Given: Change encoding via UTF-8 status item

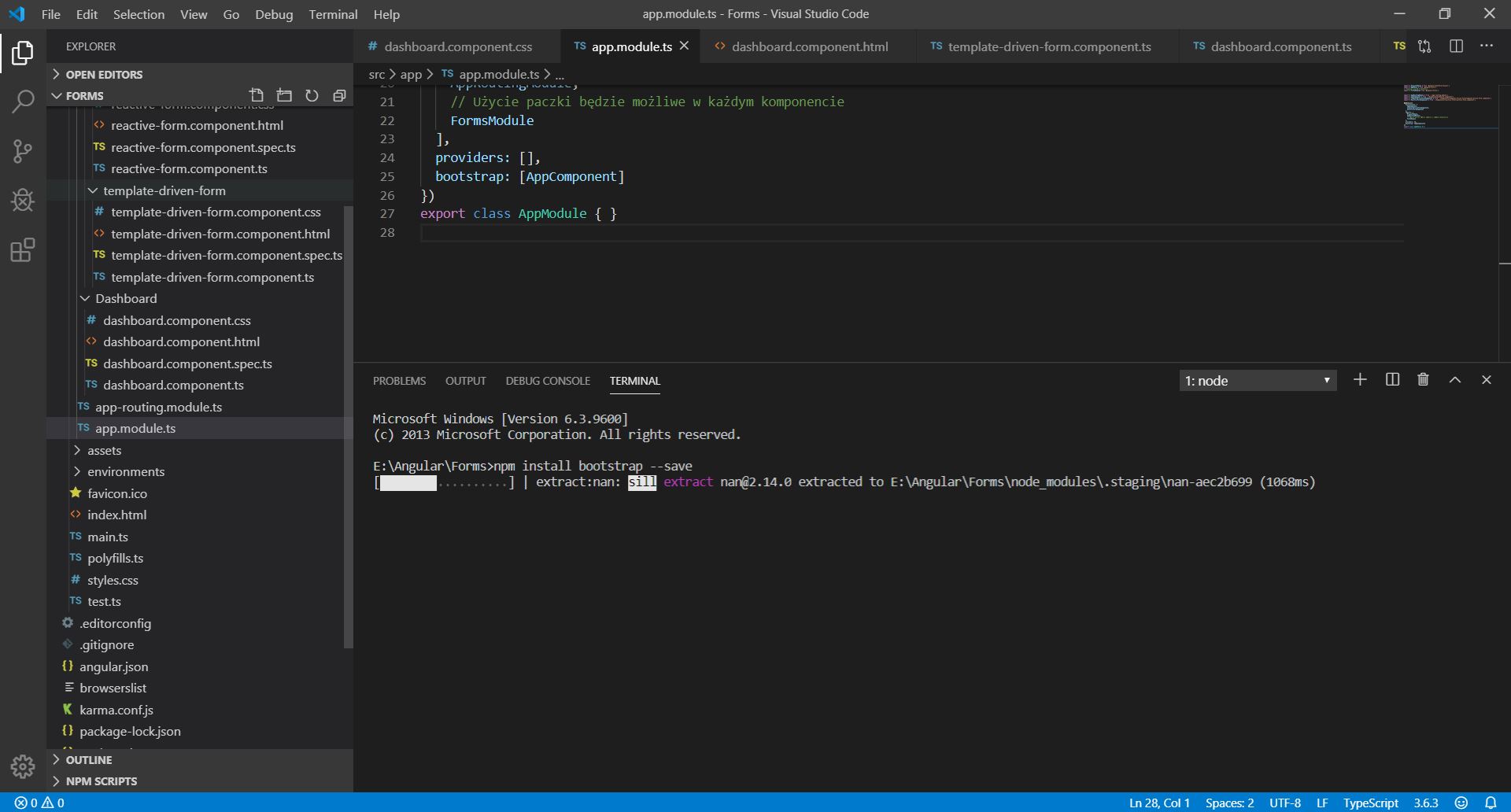Looking at the screenshot, I should 1284,803.
